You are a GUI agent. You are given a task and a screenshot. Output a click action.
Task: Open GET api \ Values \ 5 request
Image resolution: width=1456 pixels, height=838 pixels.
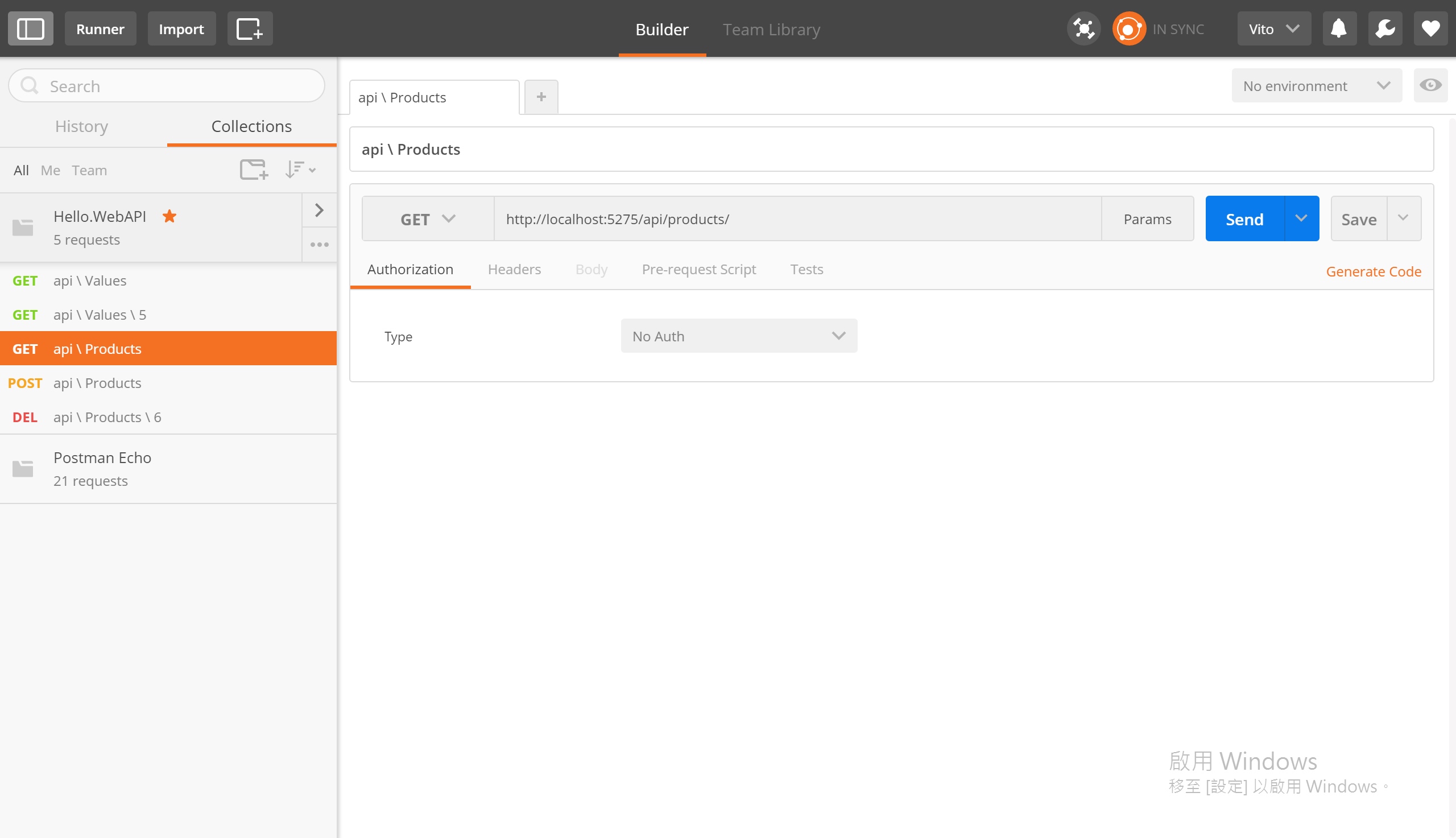pyautogui.click(x=168, y=314)
